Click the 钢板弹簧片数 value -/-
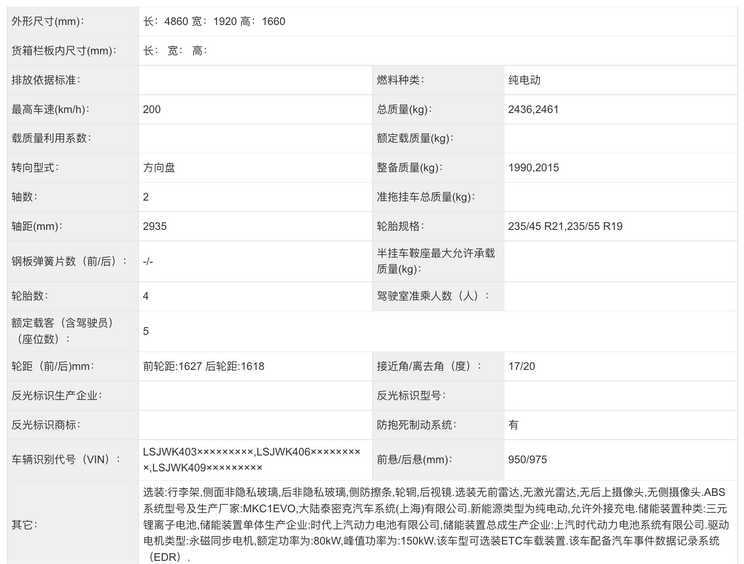 point(149,261)
